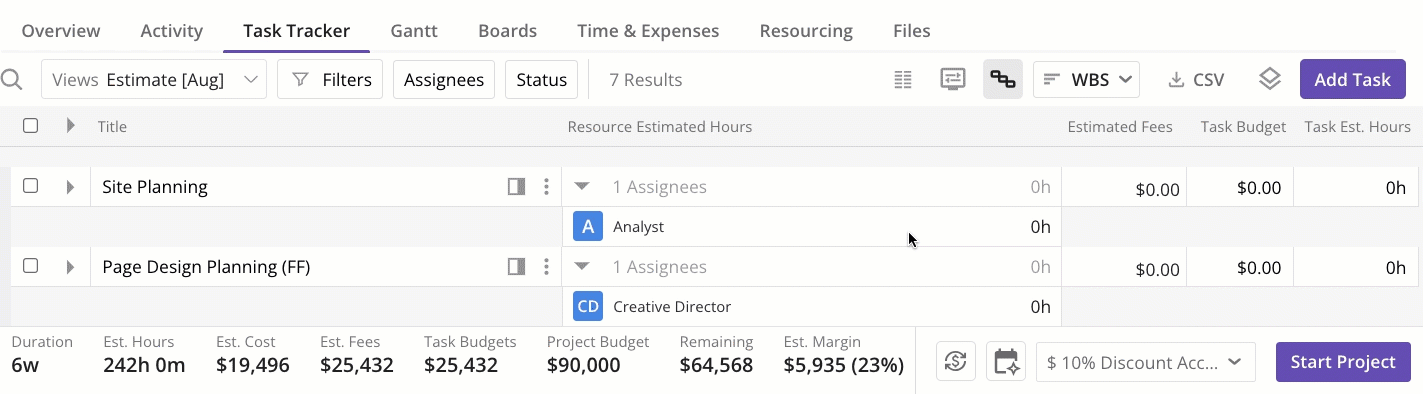Click the Title column header
The image size is (1423, 394).
coord(112,127)
